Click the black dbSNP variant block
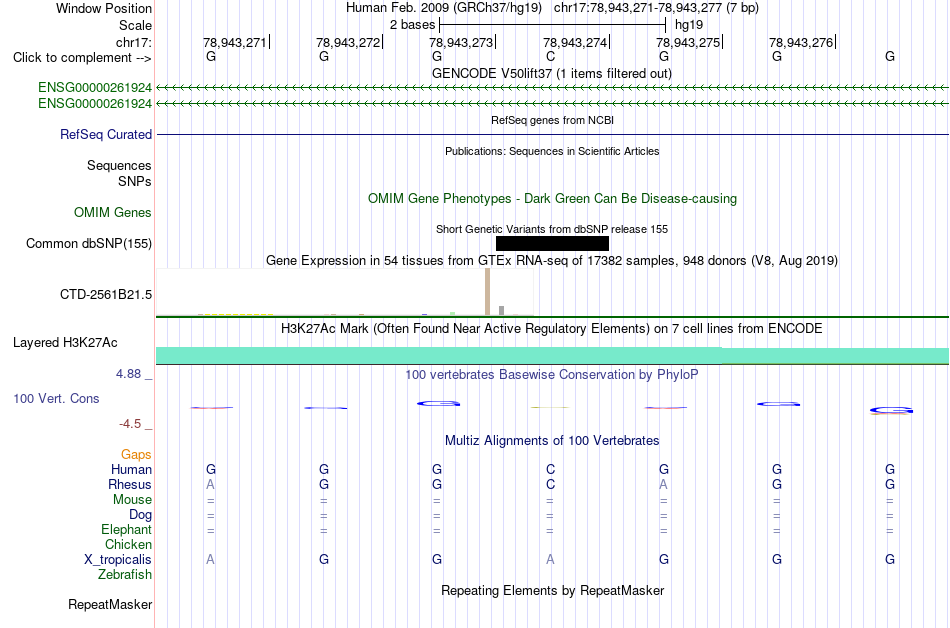The image size is (950, 628). pos(552,243)
